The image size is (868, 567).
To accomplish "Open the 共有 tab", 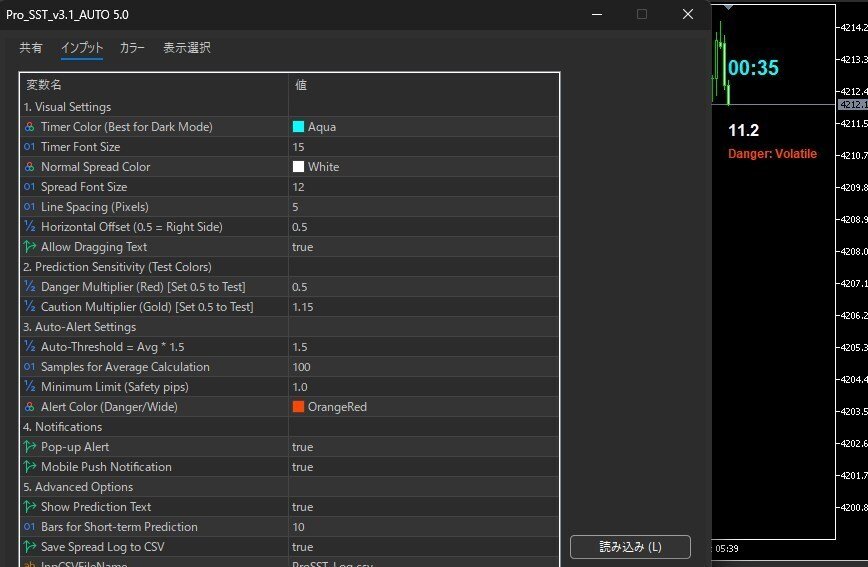I will [31, 48].
